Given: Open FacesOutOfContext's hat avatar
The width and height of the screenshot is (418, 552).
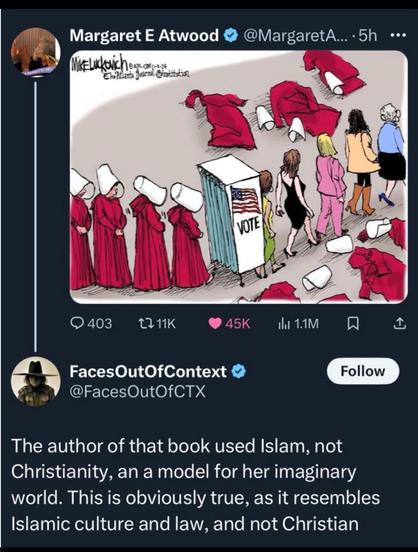Looking at the screenshot, I should tap(35, 382).
